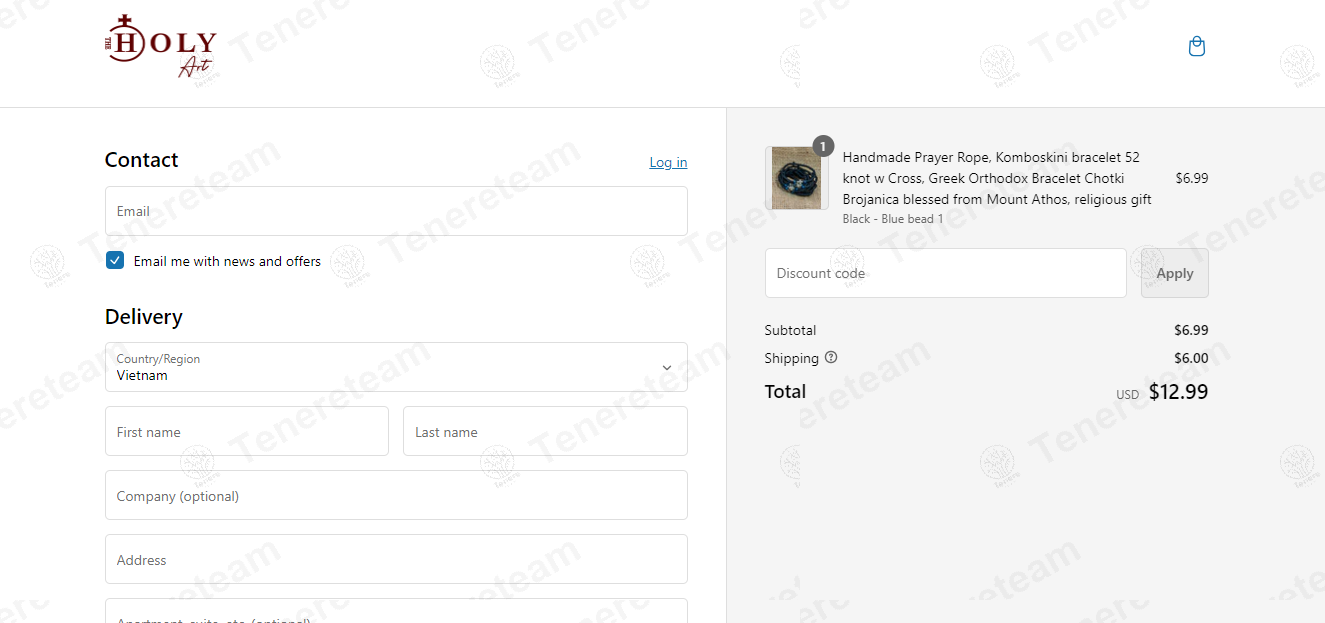The image size is (1325, 623).
Task: Click the Shipping help question mark icon
Action: (831, 358)
